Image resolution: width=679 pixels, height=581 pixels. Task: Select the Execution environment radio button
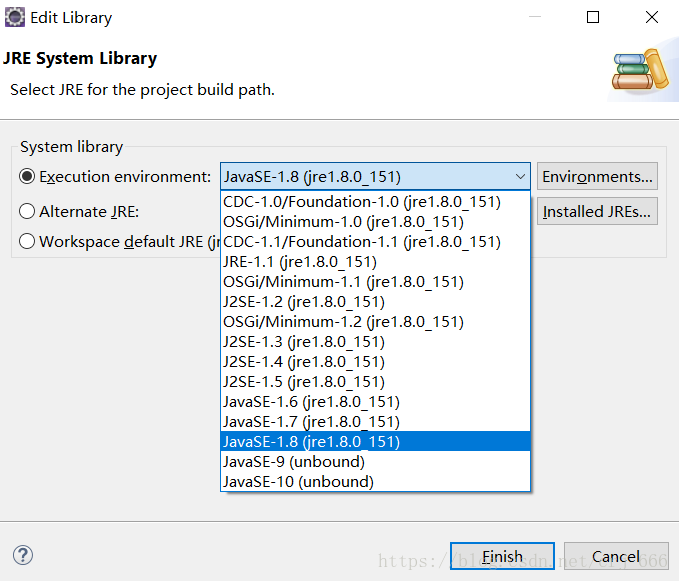point(27,177)
